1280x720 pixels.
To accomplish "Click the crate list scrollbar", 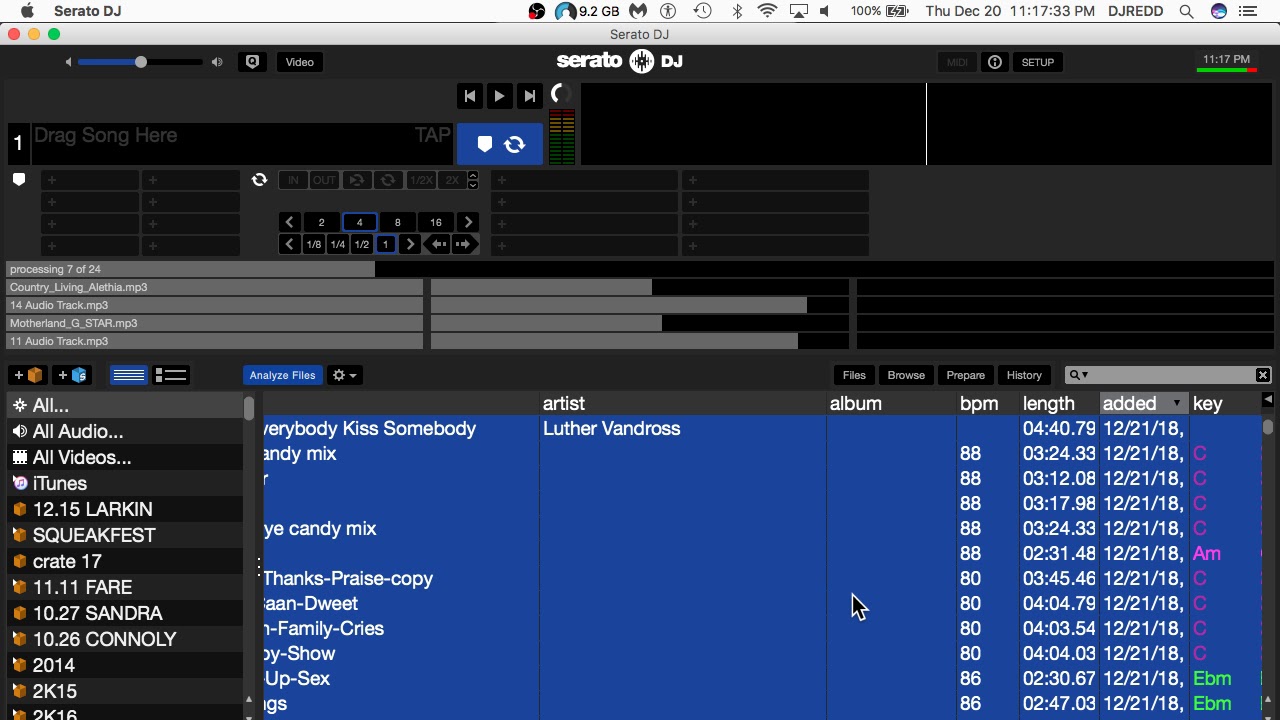I will [249, 408].
